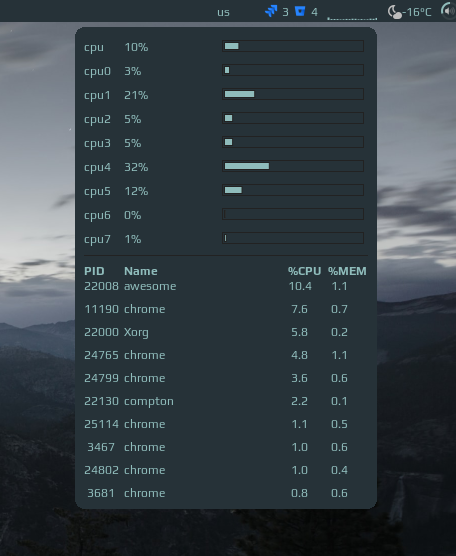Click the PID column header
Screen dimensions: 456x556
click(94, 271)
